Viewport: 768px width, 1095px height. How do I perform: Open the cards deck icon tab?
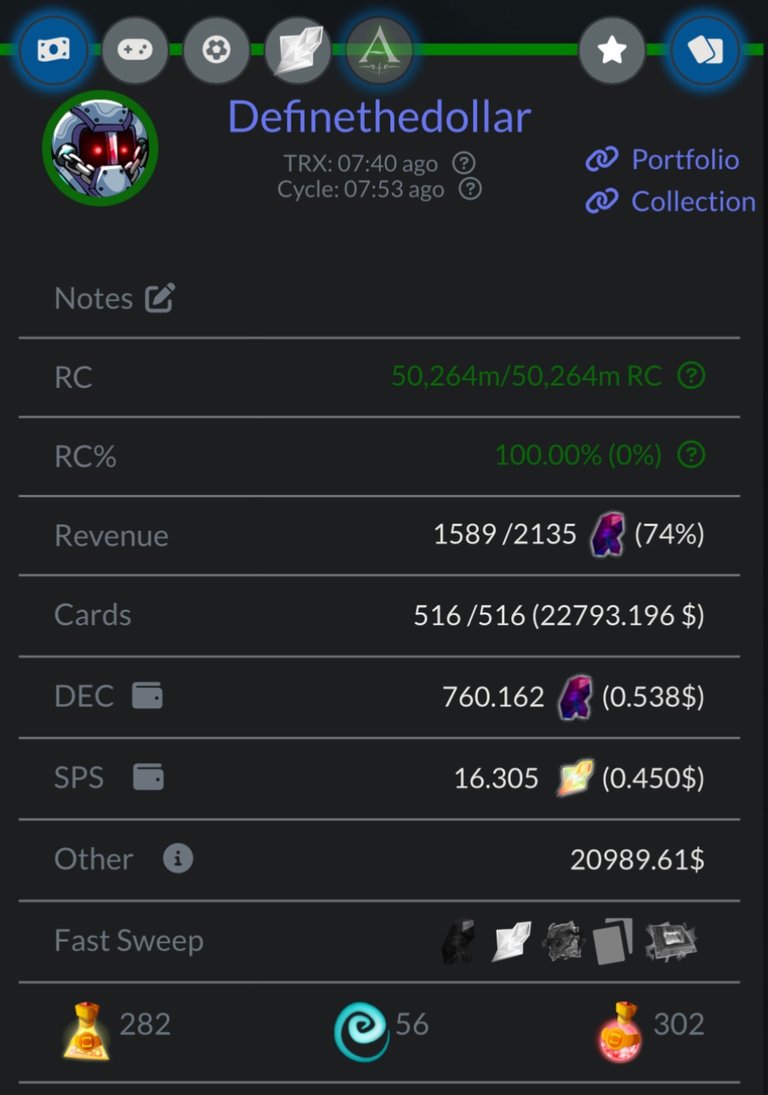coord(705,50)
